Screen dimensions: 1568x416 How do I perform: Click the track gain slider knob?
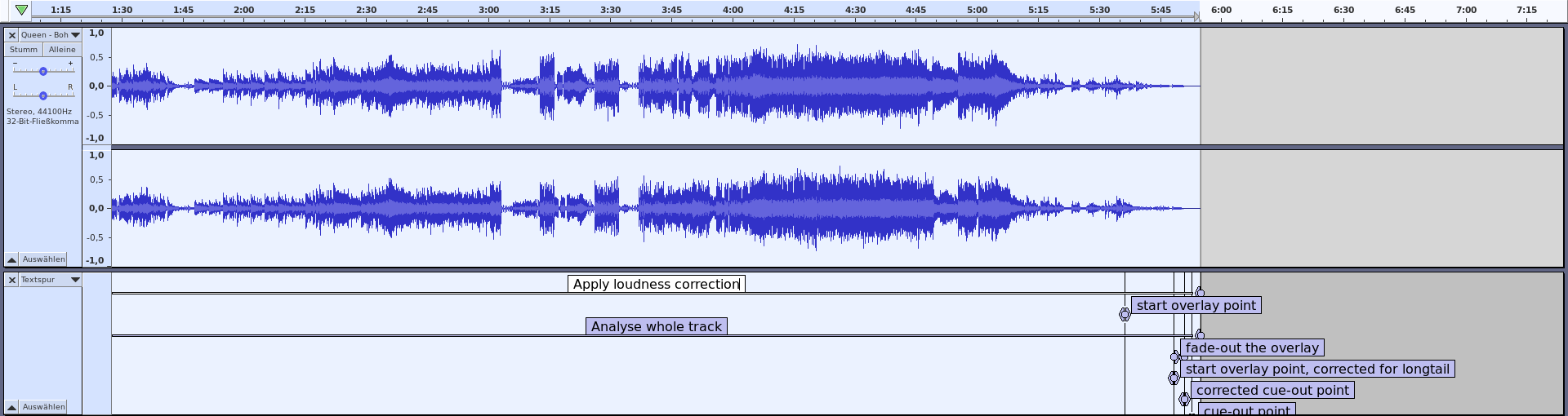[x=43, y=71]
